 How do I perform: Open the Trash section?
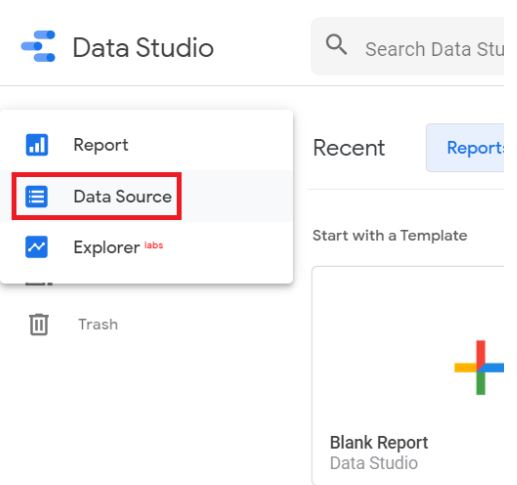click(73, 324)
